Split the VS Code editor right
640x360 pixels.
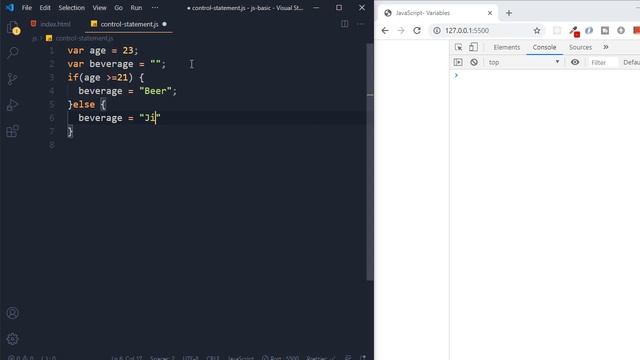pos(344,24)
